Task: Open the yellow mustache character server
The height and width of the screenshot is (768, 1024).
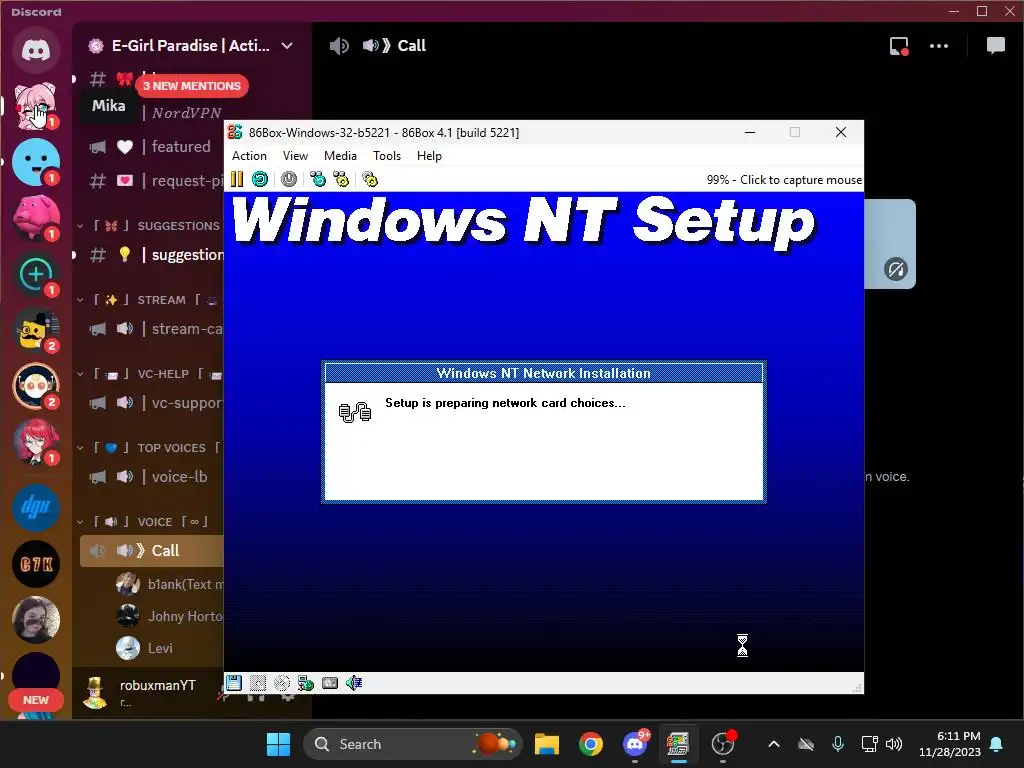Action: coord(36,330)
